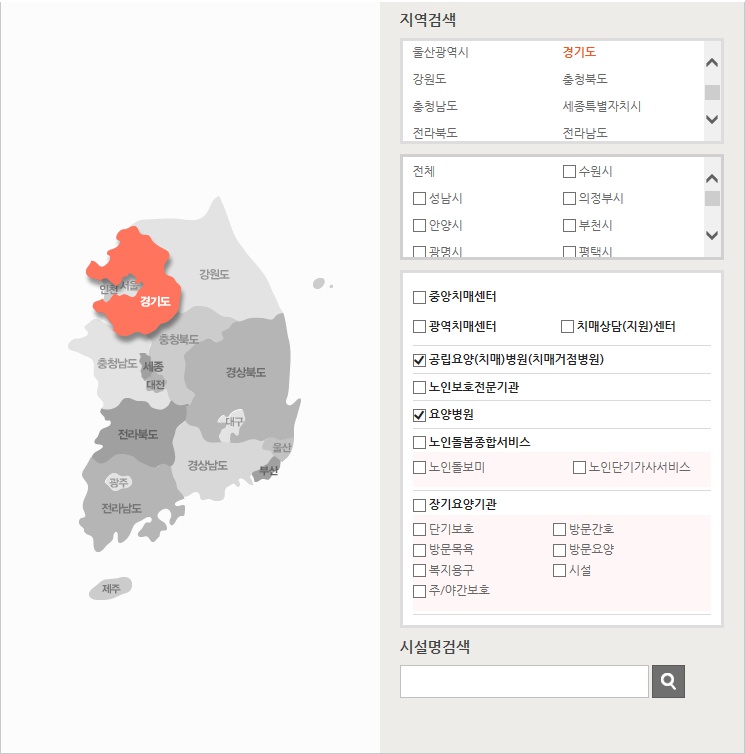The height and width of the screenshot is (754, 745).
Task: Uncheck the 요양병원 checkbox
Action: pos(419,415)
